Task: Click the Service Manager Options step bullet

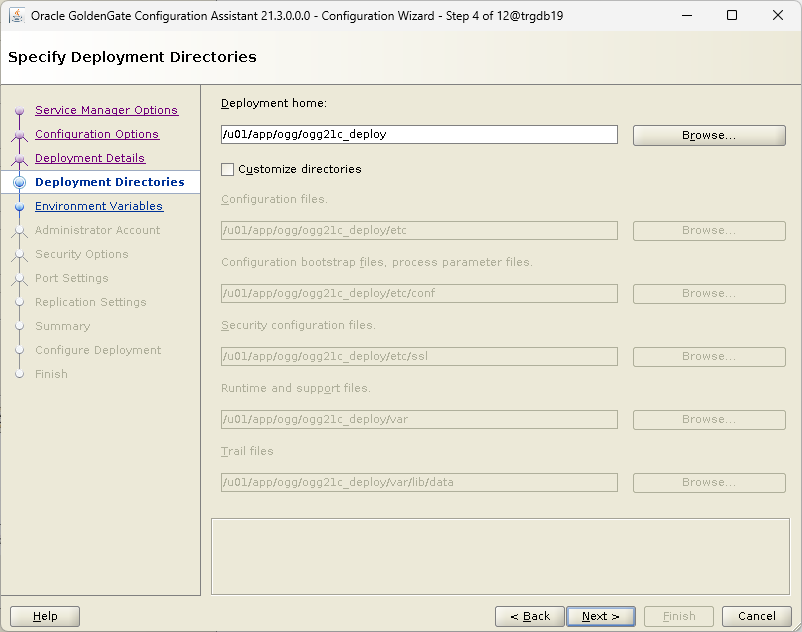Action: tap(19, 110)
